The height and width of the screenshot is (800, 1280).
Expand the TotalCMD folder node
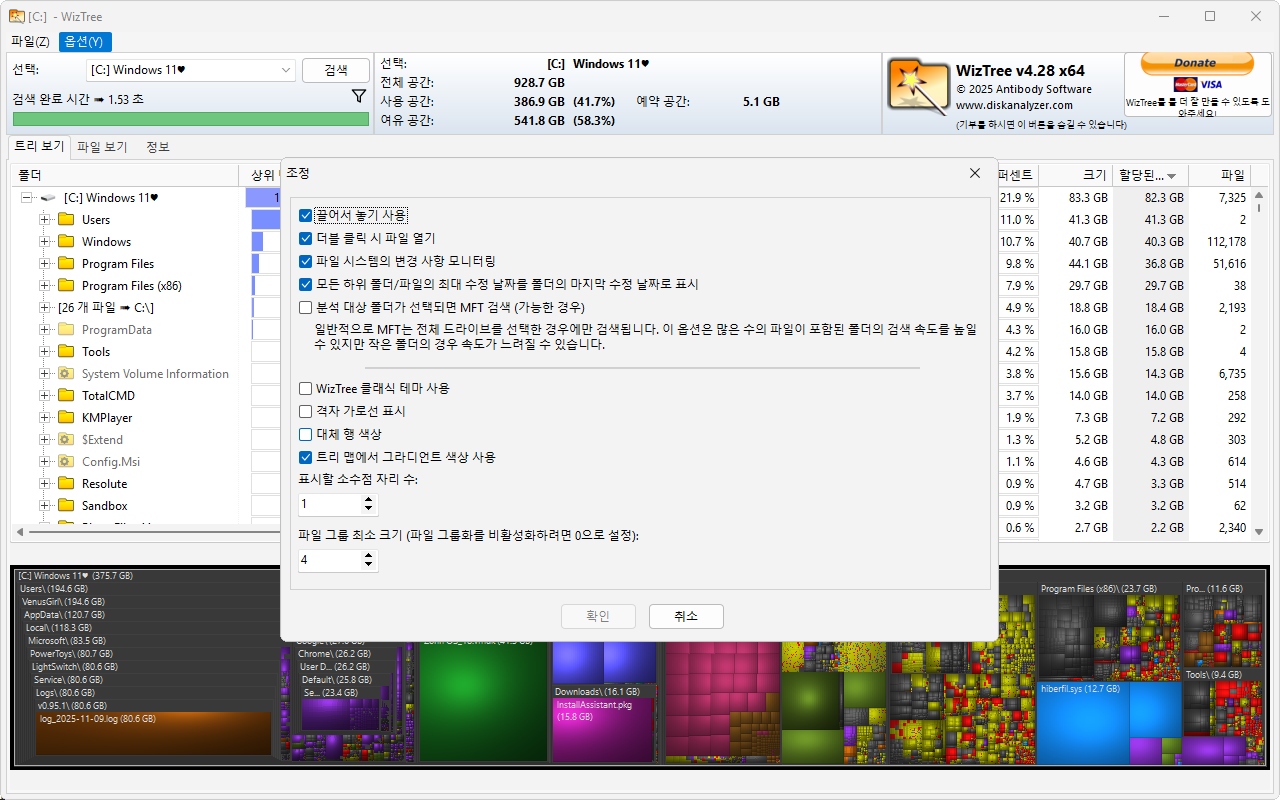(x=44, y=396)
